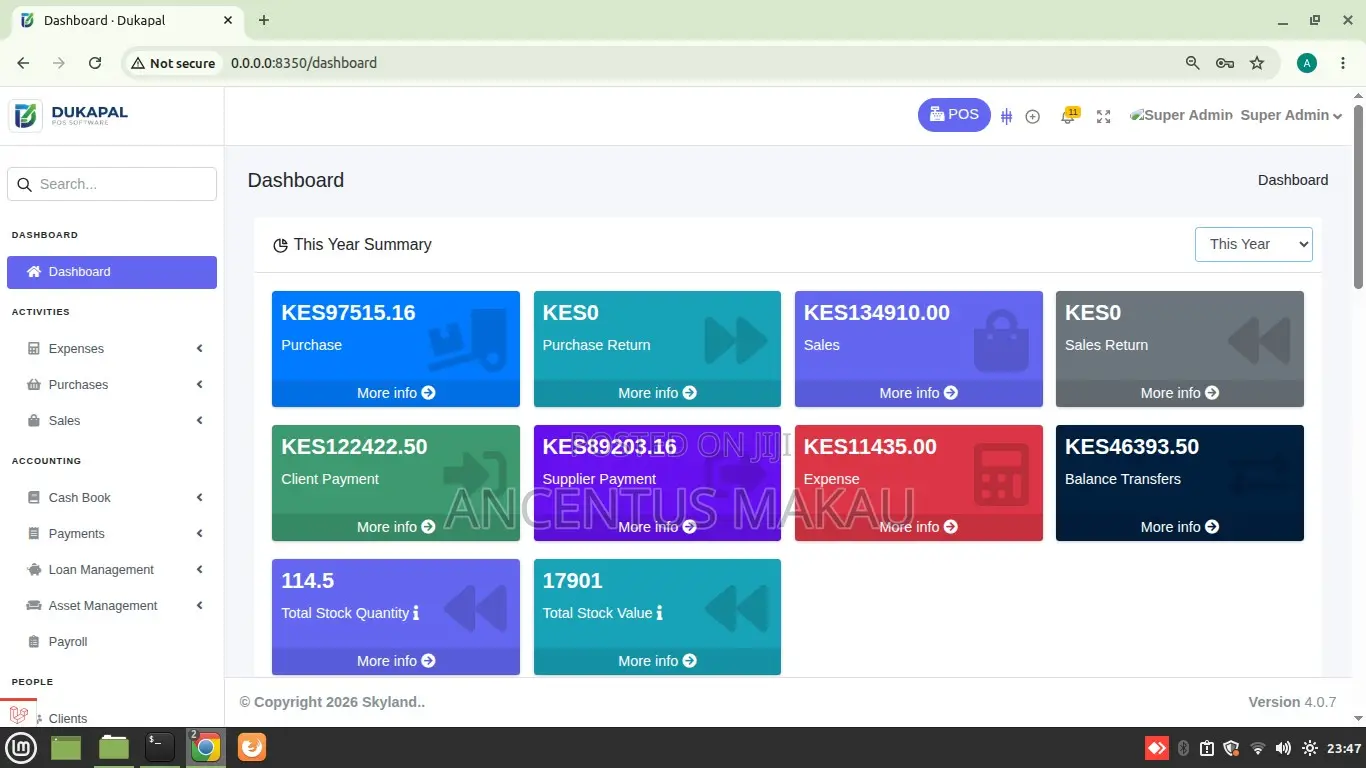Open the This Year period dropdown
The width and height of the screenshot is (1366, 768).
[1253, 244]
